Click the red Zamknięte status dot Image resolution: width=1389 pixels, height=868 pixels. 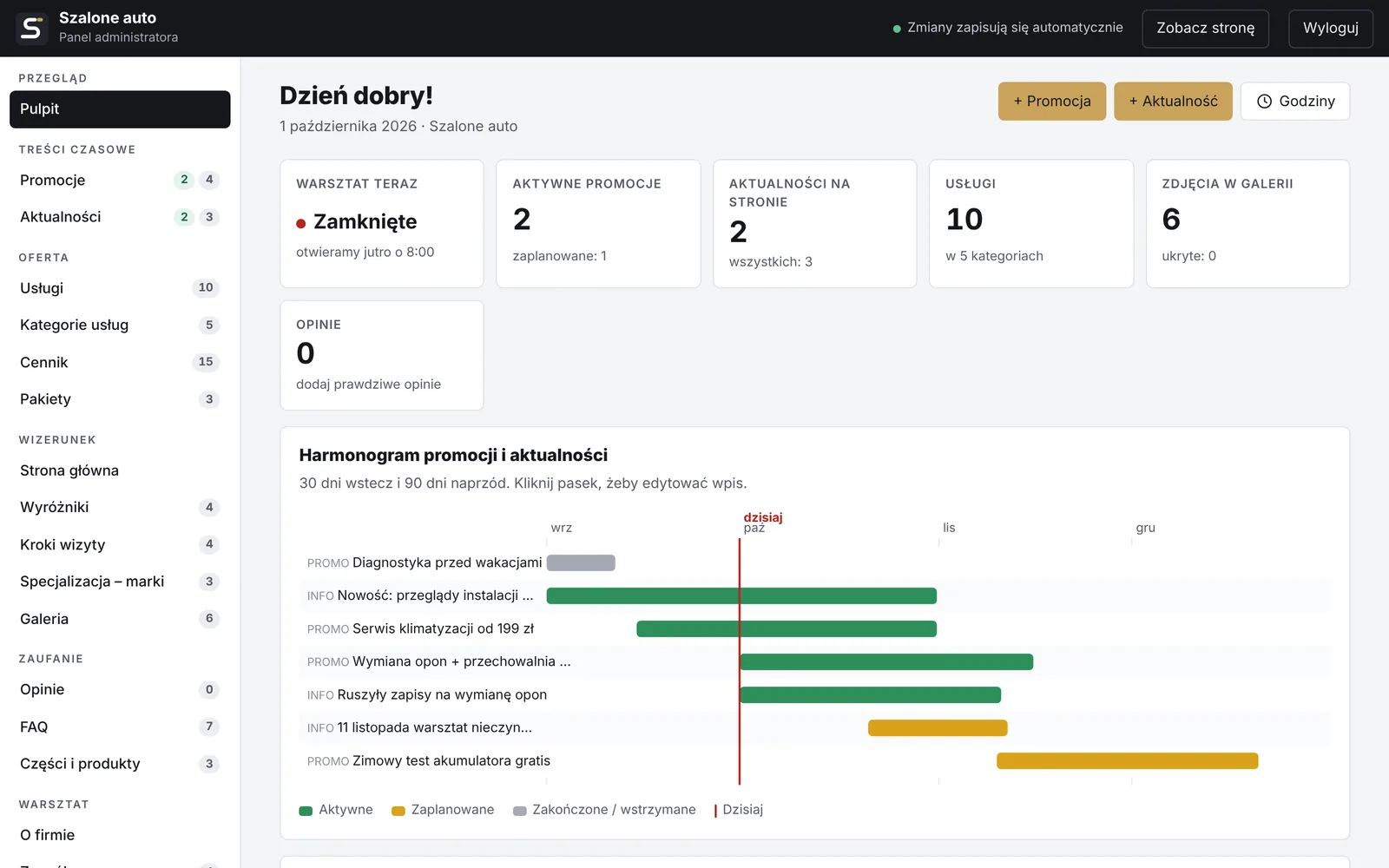(301, 223)
